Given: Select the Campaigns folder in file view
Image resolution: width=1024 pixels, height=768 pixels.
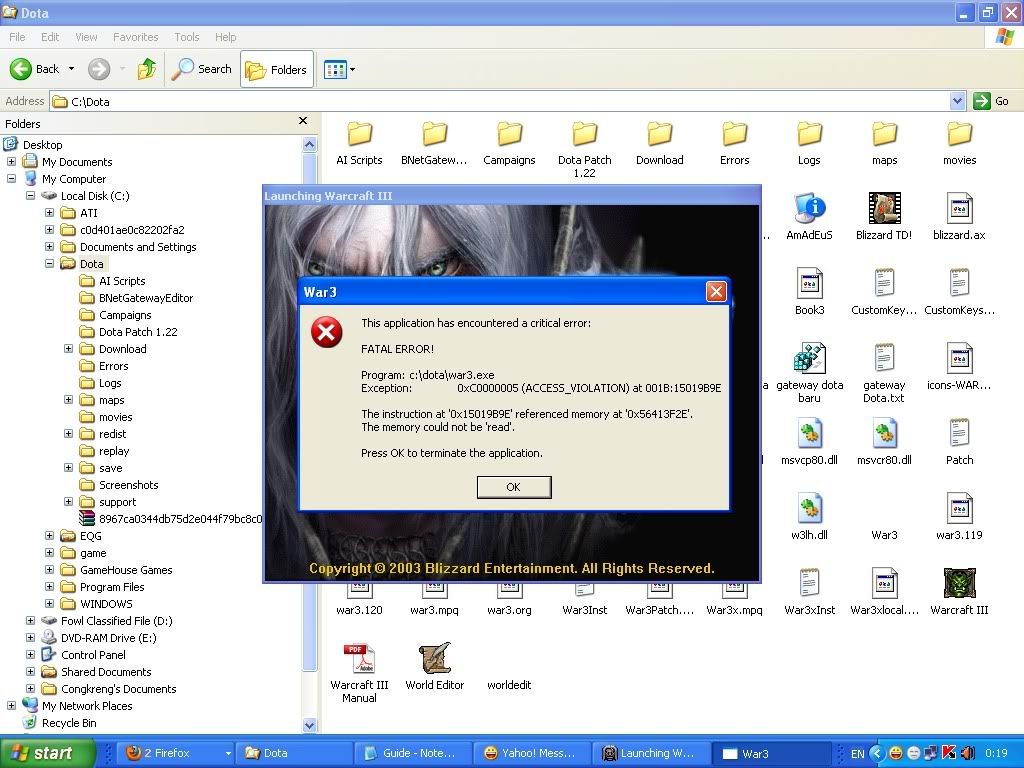Looking at the screenshot, I should 509,133.
